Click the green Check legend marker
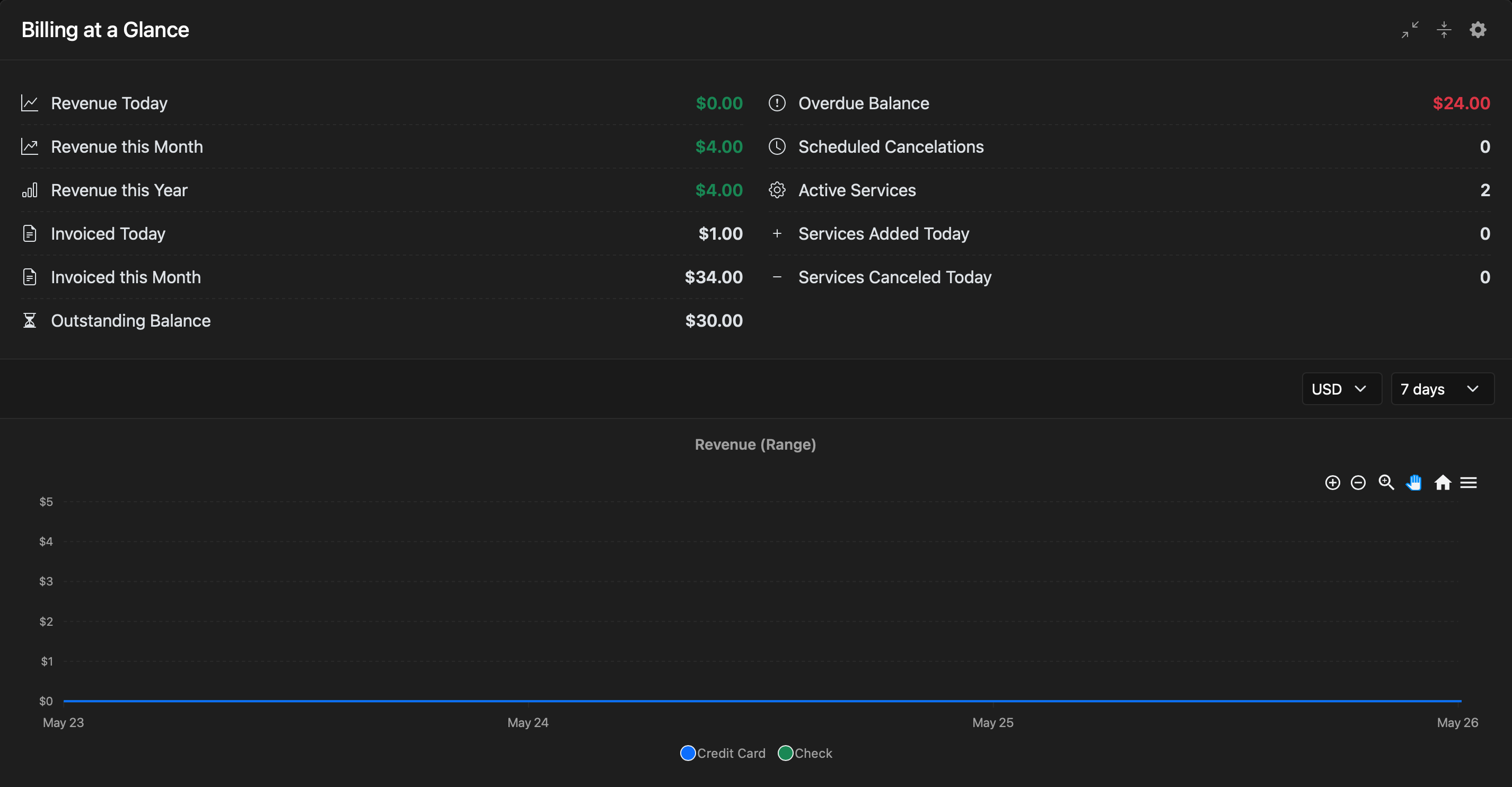The height and width of the screenshot is (787, 1512). coord(785,754)
